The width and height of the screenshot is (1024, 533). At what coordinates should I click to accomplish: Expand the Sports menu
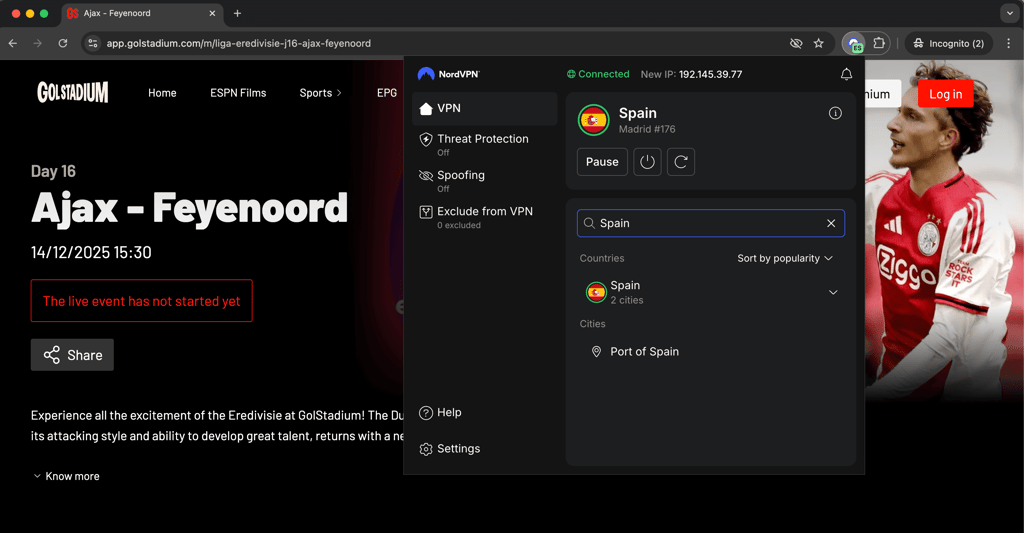pyautogui.click(x=320, y=93)
